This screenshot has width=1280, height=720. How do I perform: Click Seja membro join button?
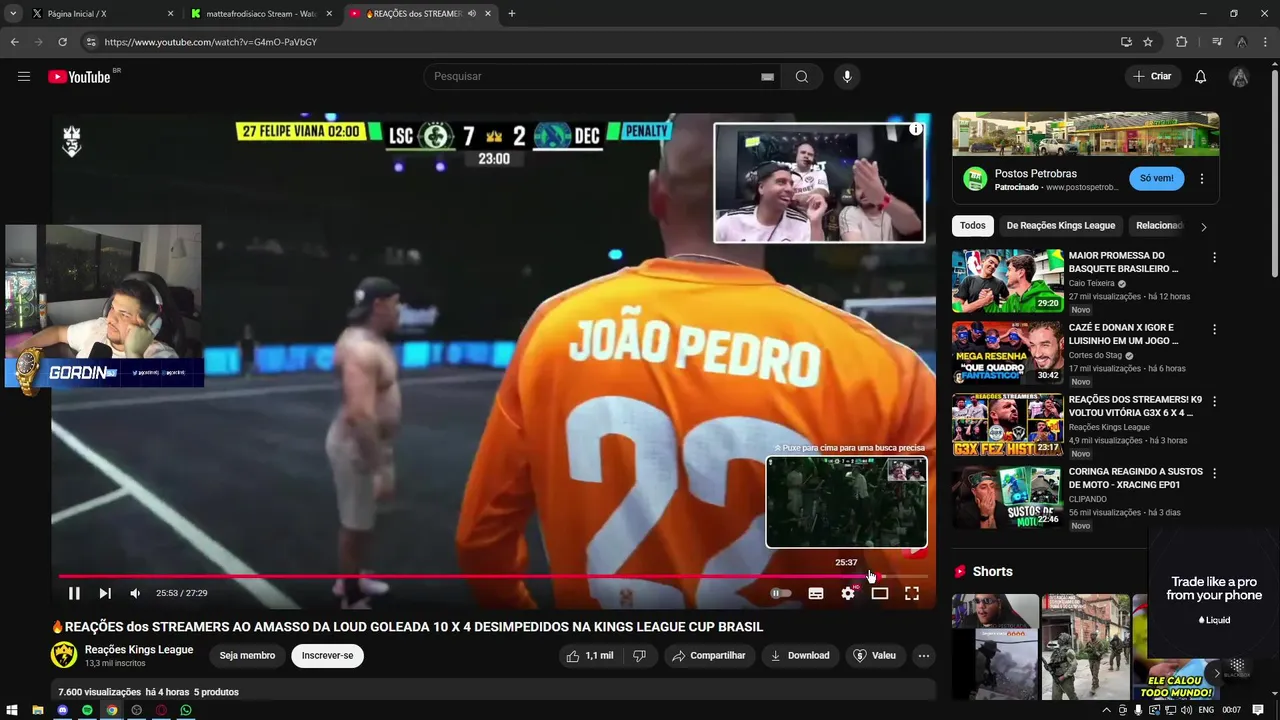click(247, 656)
